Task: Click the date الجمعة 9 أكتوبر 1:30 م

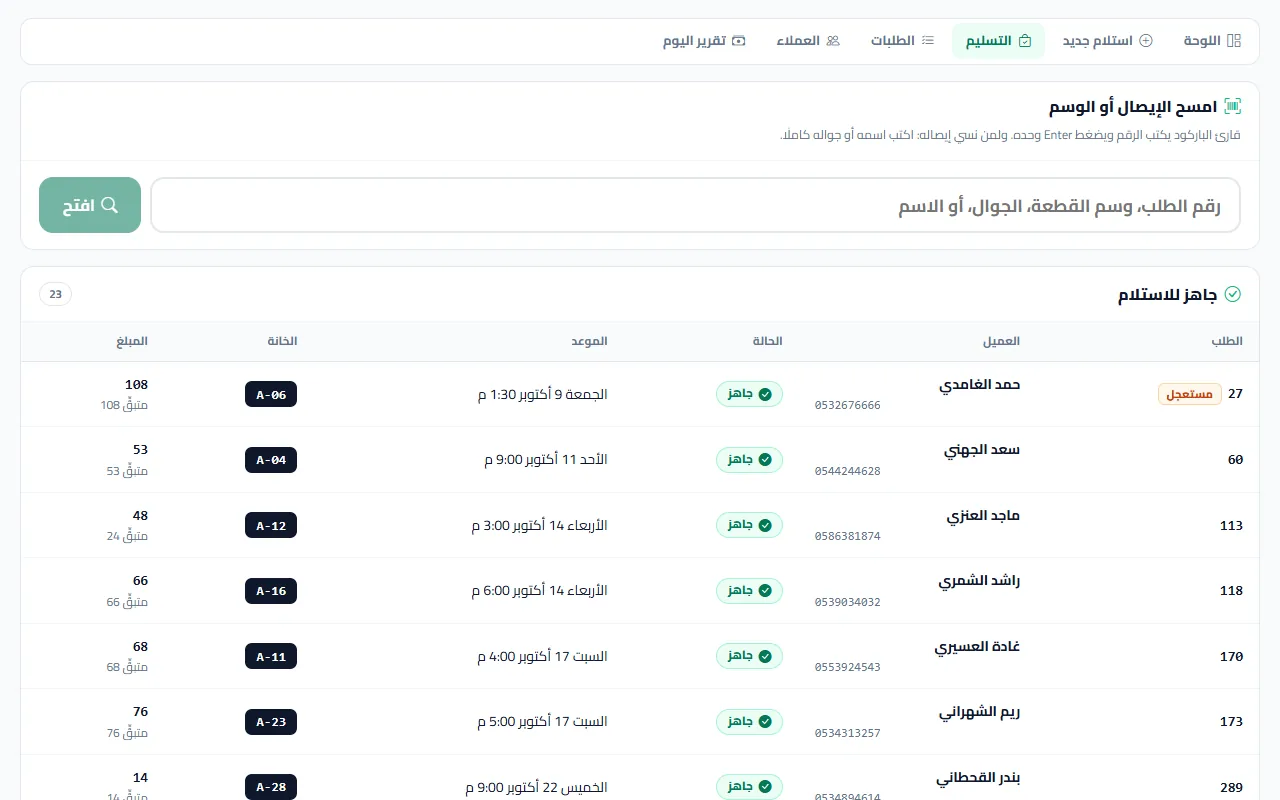Action: pos(543,394)
